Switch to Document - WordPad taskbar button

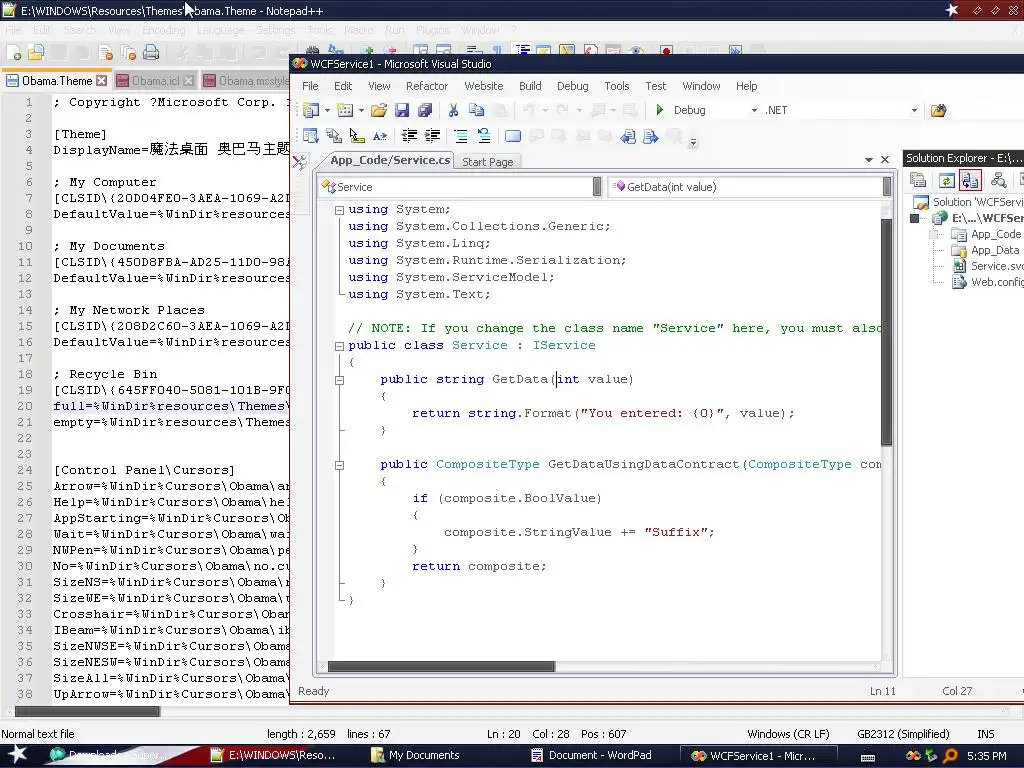tap(600, 755)
